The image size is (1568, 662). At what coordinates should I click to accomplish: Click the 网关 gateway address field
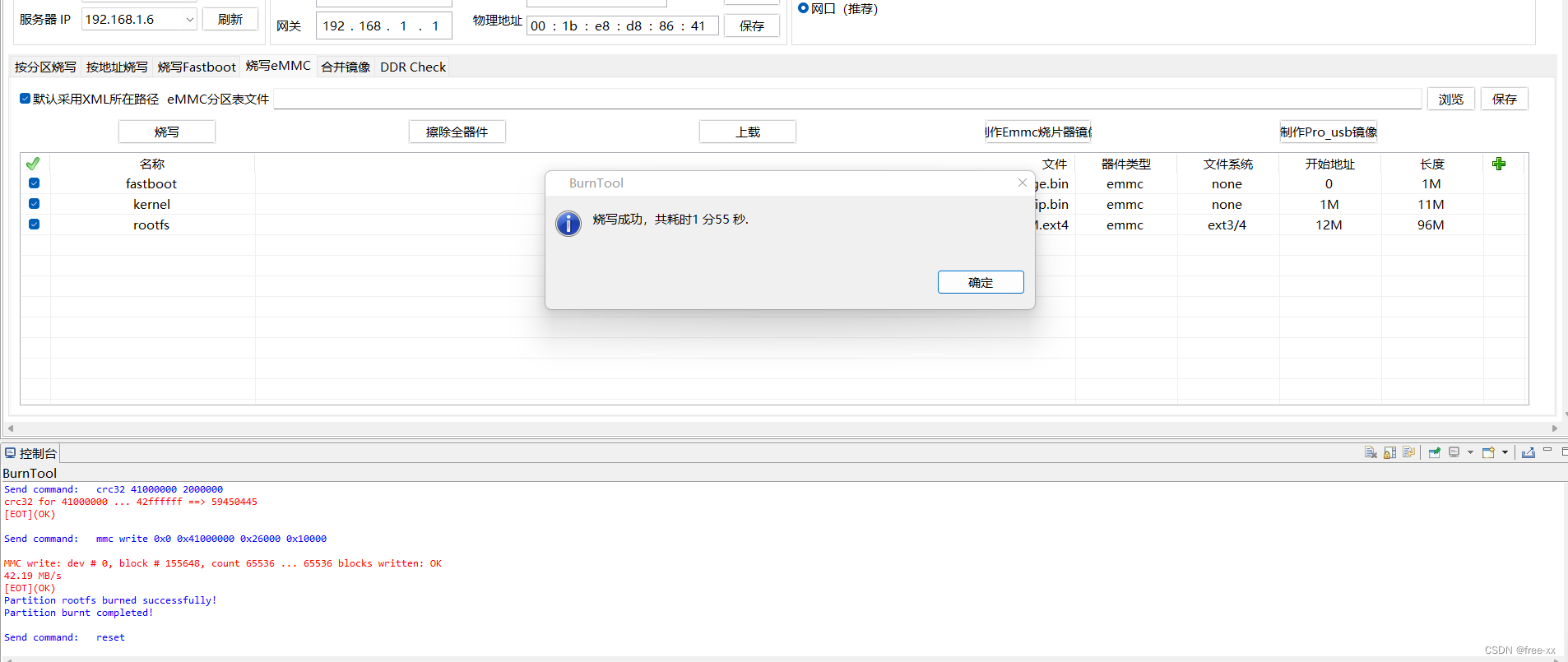384,25
